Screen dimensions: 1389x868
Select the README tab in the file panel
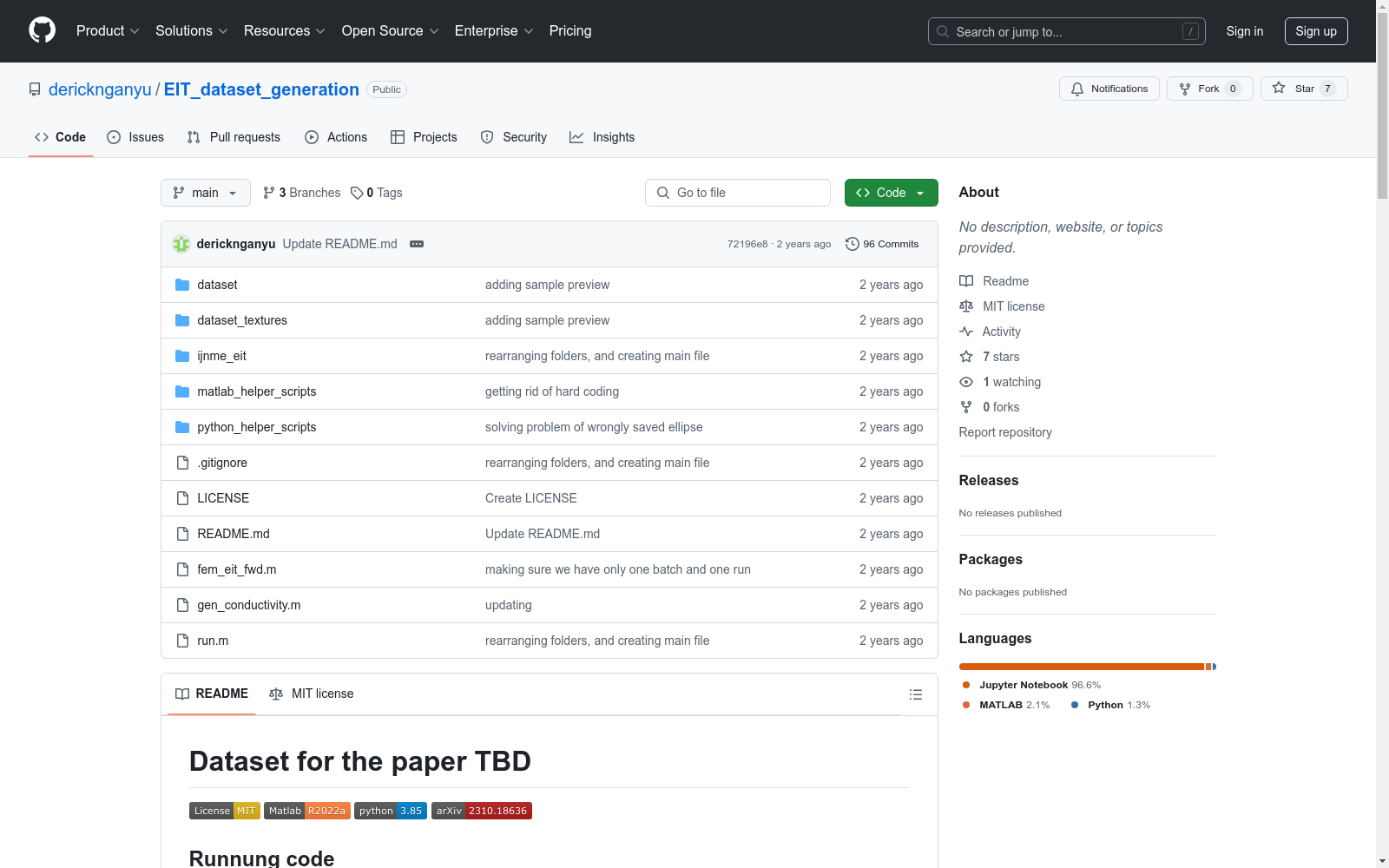click(212, 694)
